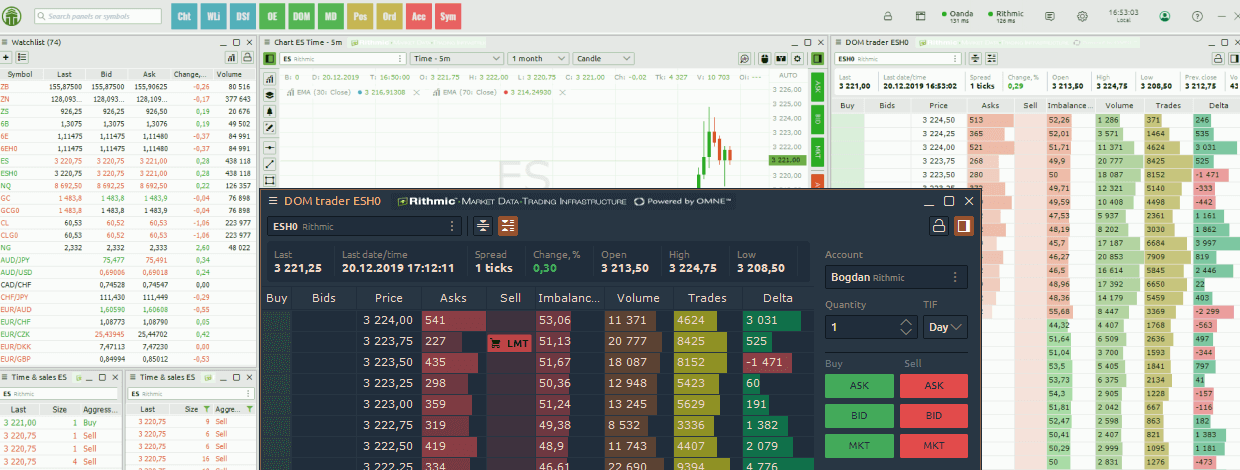Viewport: 1240px width, 470px height.
Task: Click the application logo icon
Action: pyautogui.click(x=14, y=16)
